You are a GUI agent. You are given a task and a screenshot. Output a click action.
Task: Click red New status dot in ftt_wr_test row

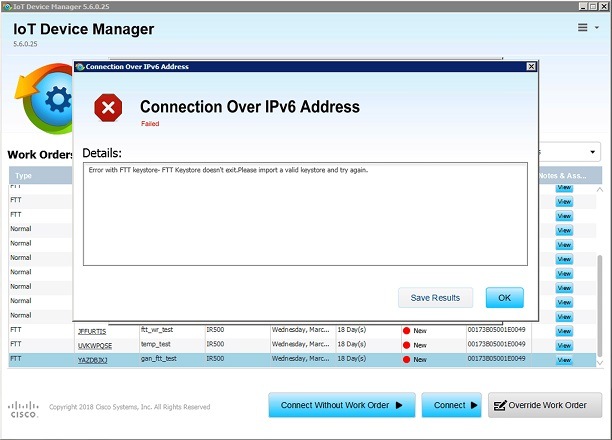pos(406,331)
